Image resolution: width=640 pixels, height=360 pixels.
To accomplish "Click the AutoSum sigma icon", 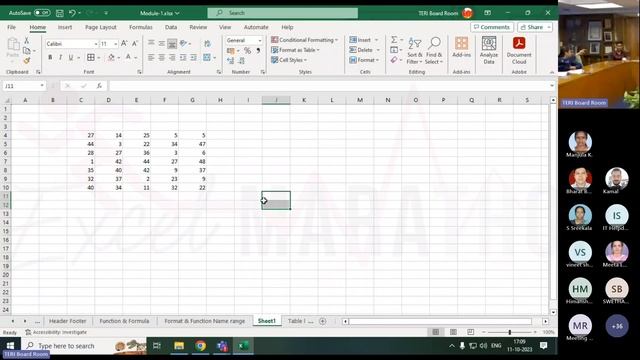I will 394,40.
